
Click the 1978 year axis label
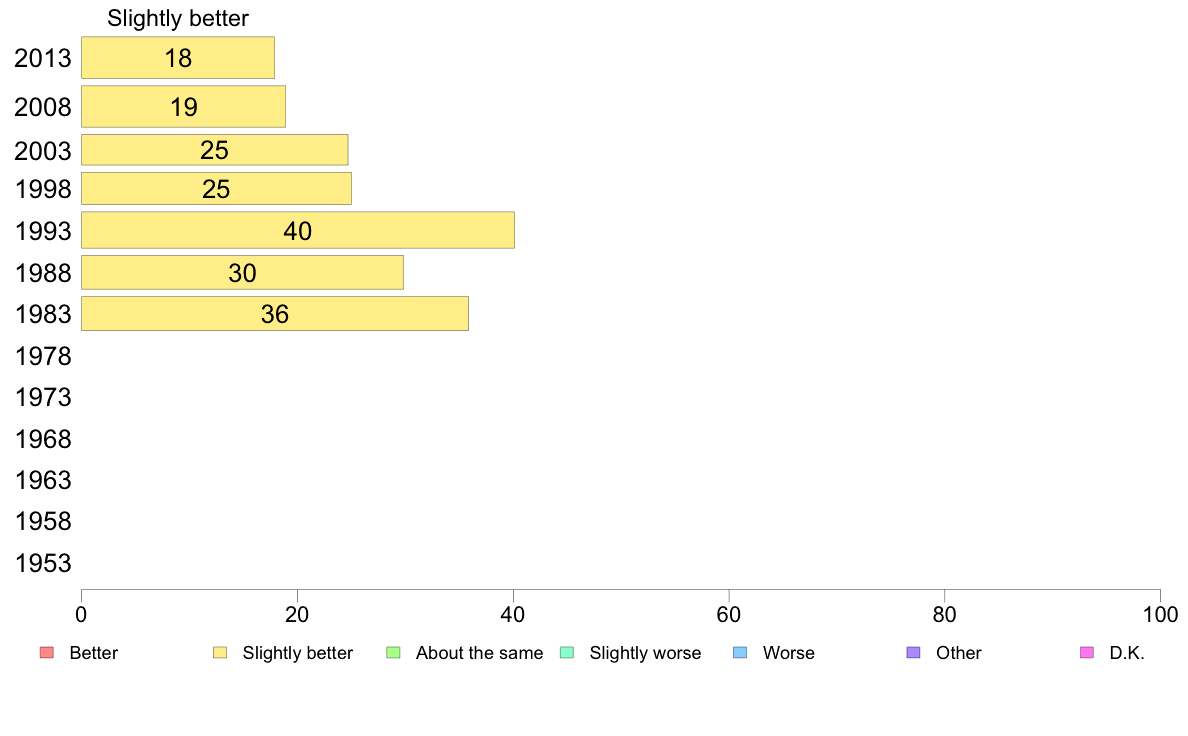(x=43, y=357)
